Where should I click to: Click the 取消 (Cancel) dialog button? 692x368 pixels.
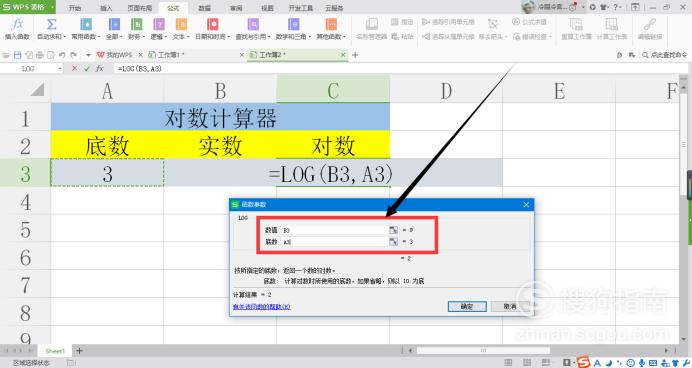(x=510, y=306)
